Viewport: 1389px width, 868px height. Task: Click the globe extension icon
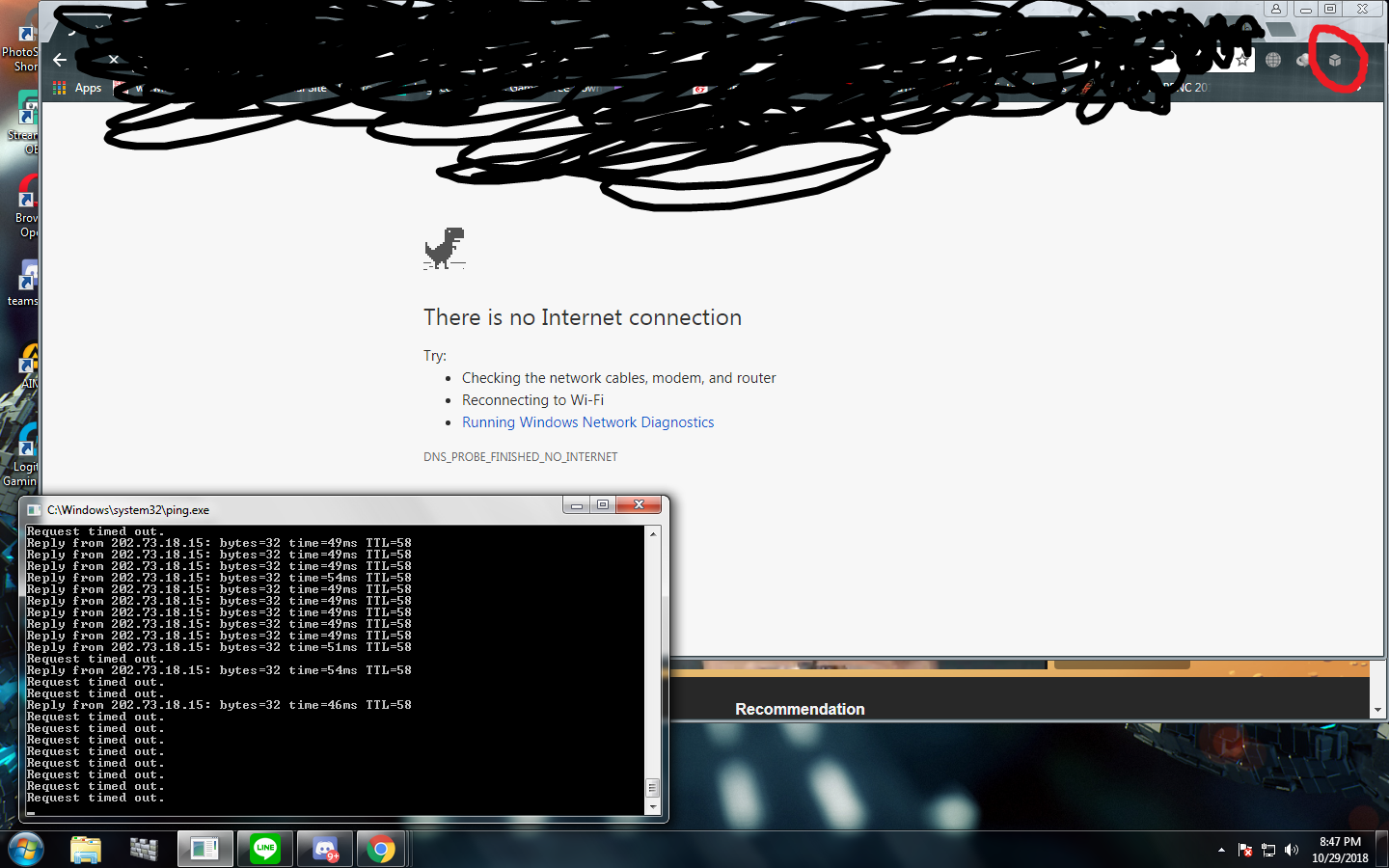[1273, 60]
